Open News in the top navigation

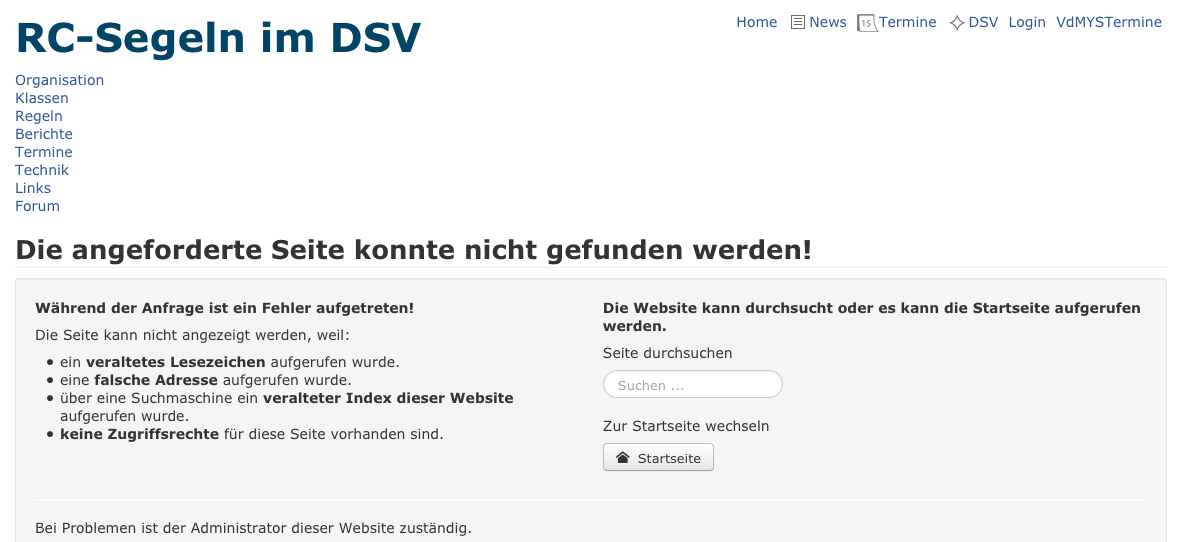coord(828,23)
